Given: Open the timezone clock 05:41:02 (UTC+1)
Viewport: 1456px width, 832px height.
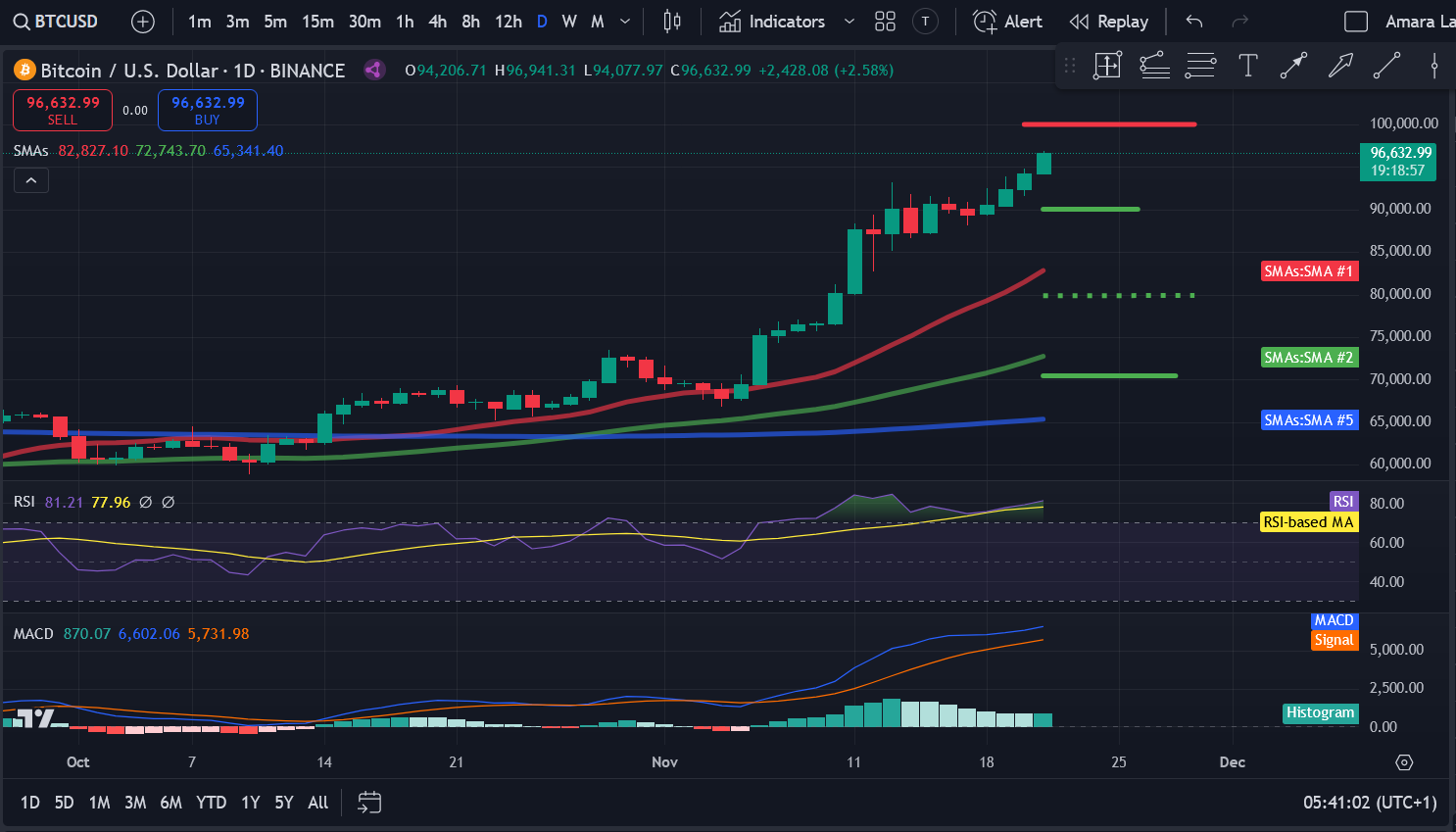Looking at the screenshot, I should [1370, 803].
